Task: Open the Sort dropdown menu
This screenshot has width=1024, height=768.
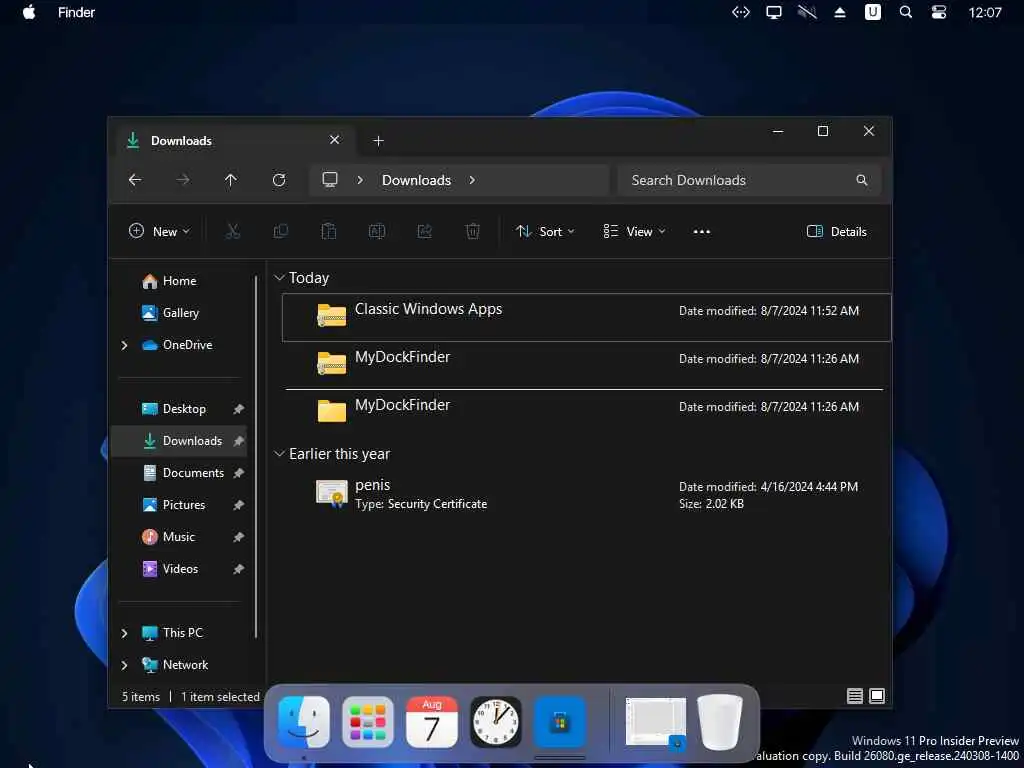Action: click(x=545, y=231)
